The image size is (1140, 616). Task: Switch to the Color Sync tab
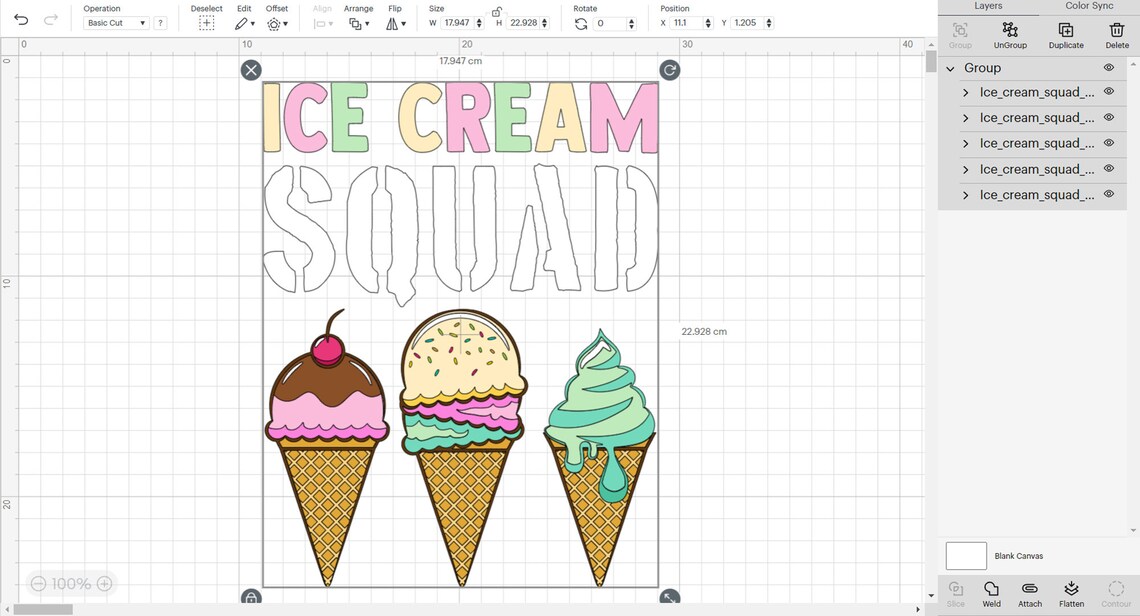[x=1088, y=6]
